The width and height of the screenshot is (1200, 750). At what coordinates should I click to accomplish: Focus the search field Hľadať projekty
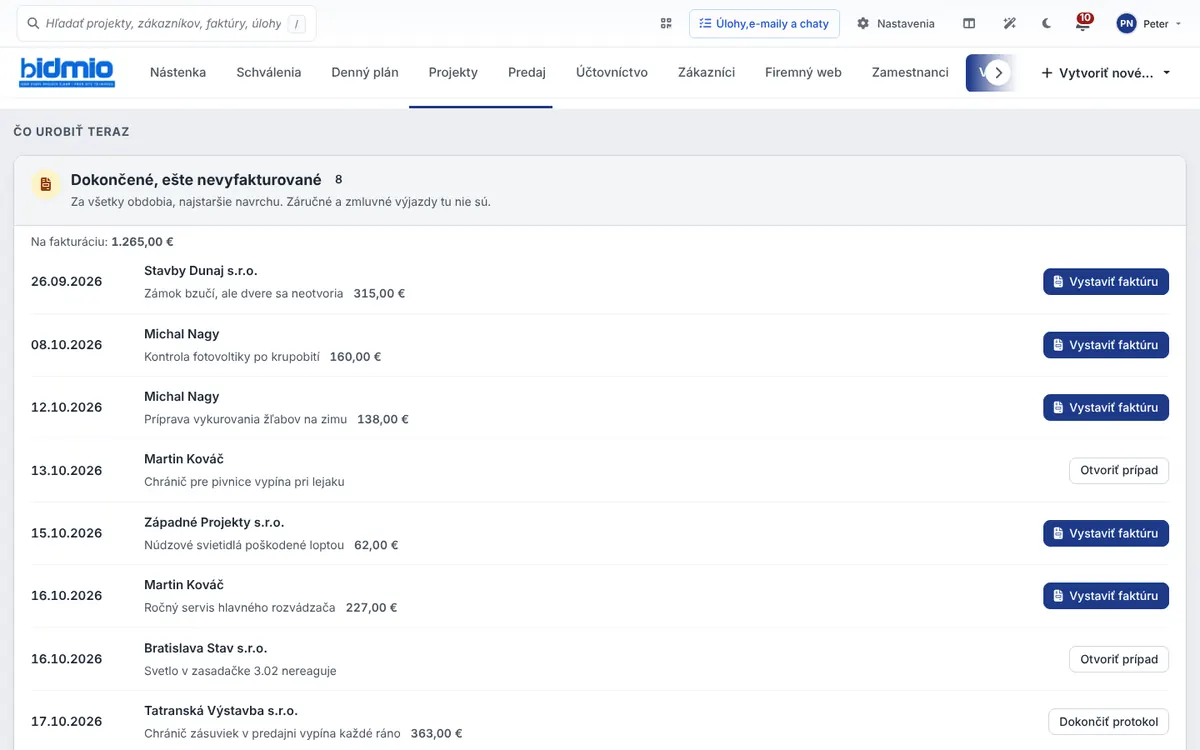tap(167, 23)
